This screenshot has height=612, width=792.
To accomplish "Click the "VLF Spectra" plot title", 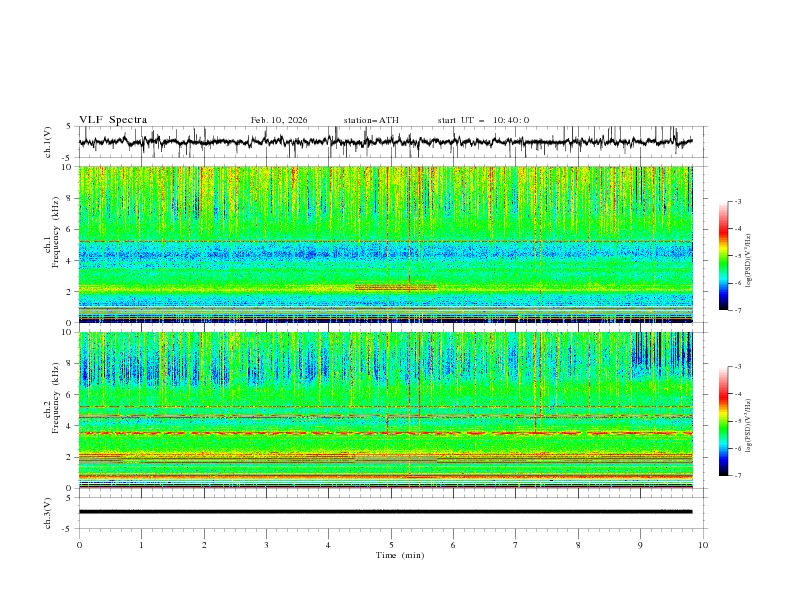I will pos(113,120).
